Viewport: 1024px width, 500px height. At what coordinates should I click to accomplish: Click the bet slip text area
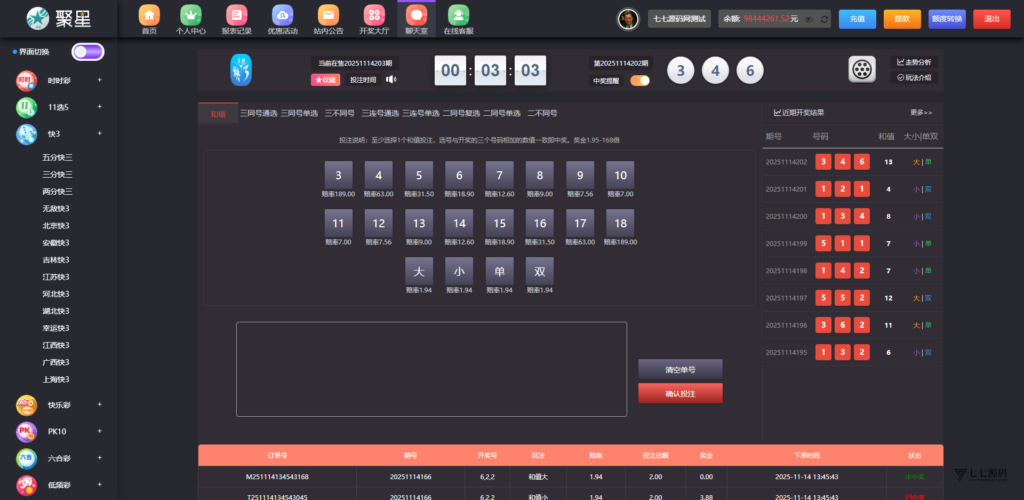point(432,369)
